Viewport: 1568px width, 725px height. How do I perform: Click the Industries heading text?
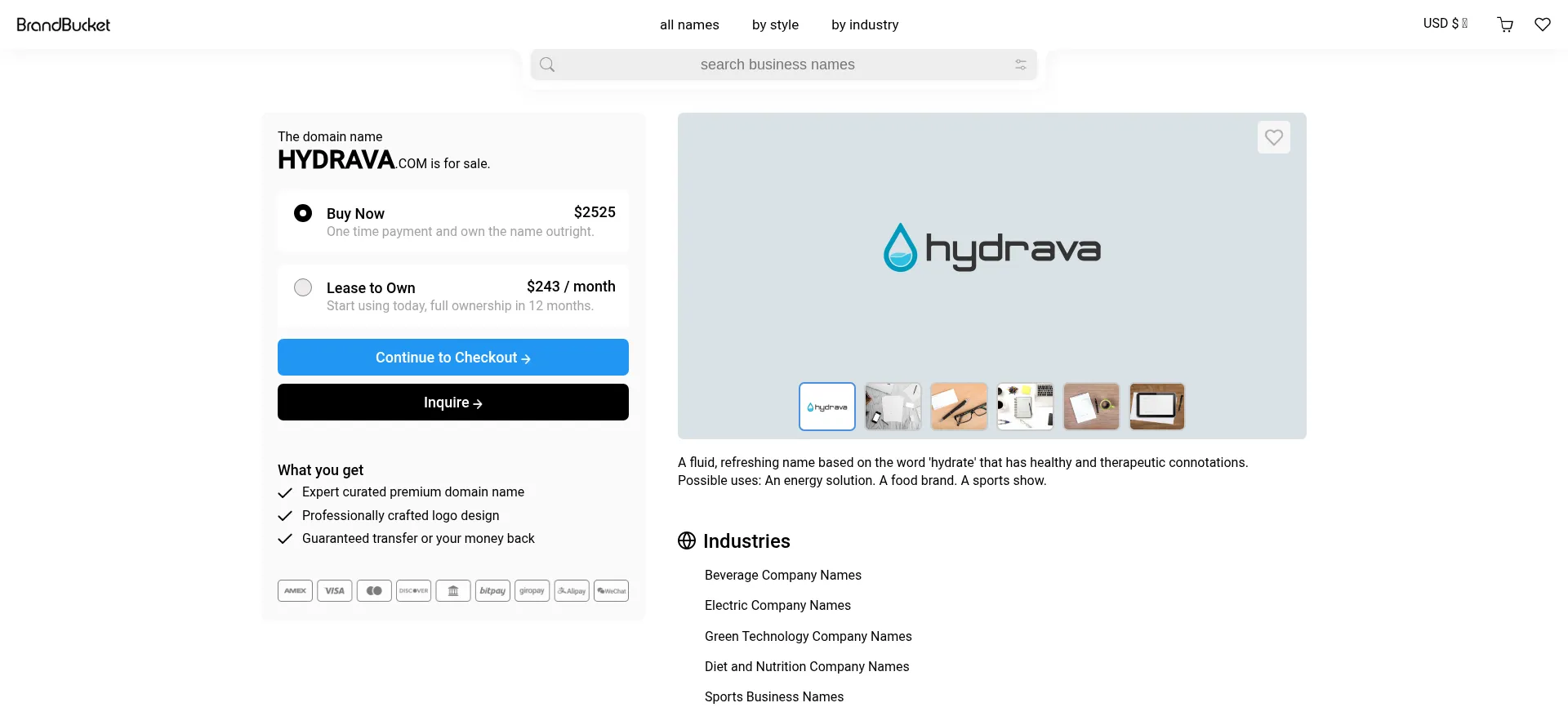746,541
